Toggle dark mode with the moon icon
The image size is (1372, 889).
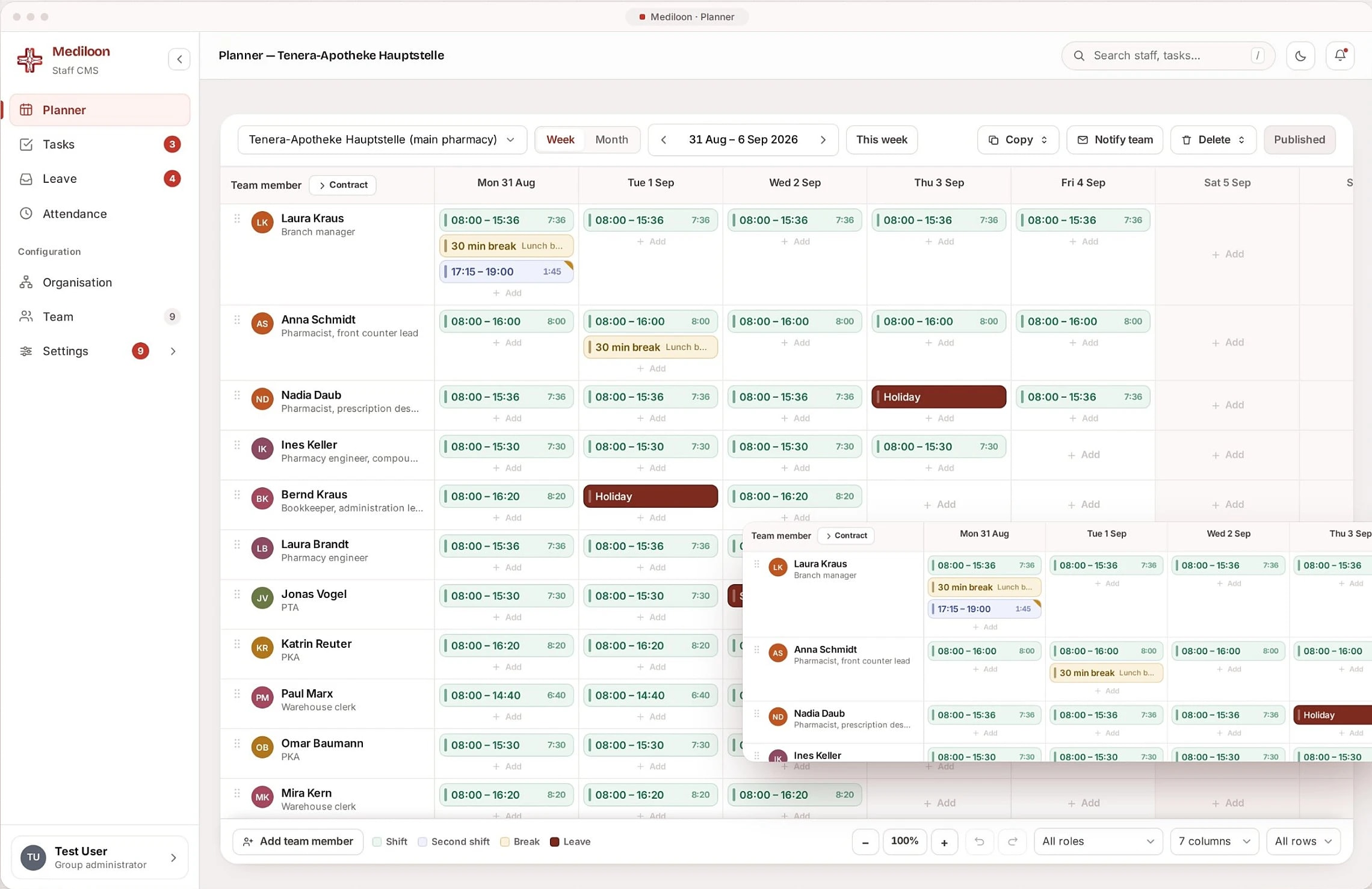tap(1300, 56)
